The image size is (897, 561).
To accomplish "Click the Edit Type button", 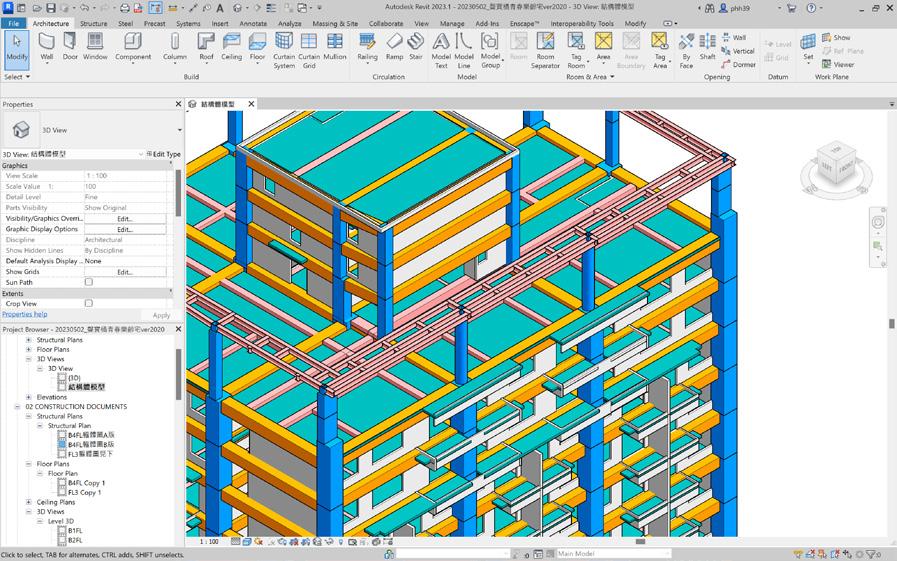I will [x=164, y=154].
